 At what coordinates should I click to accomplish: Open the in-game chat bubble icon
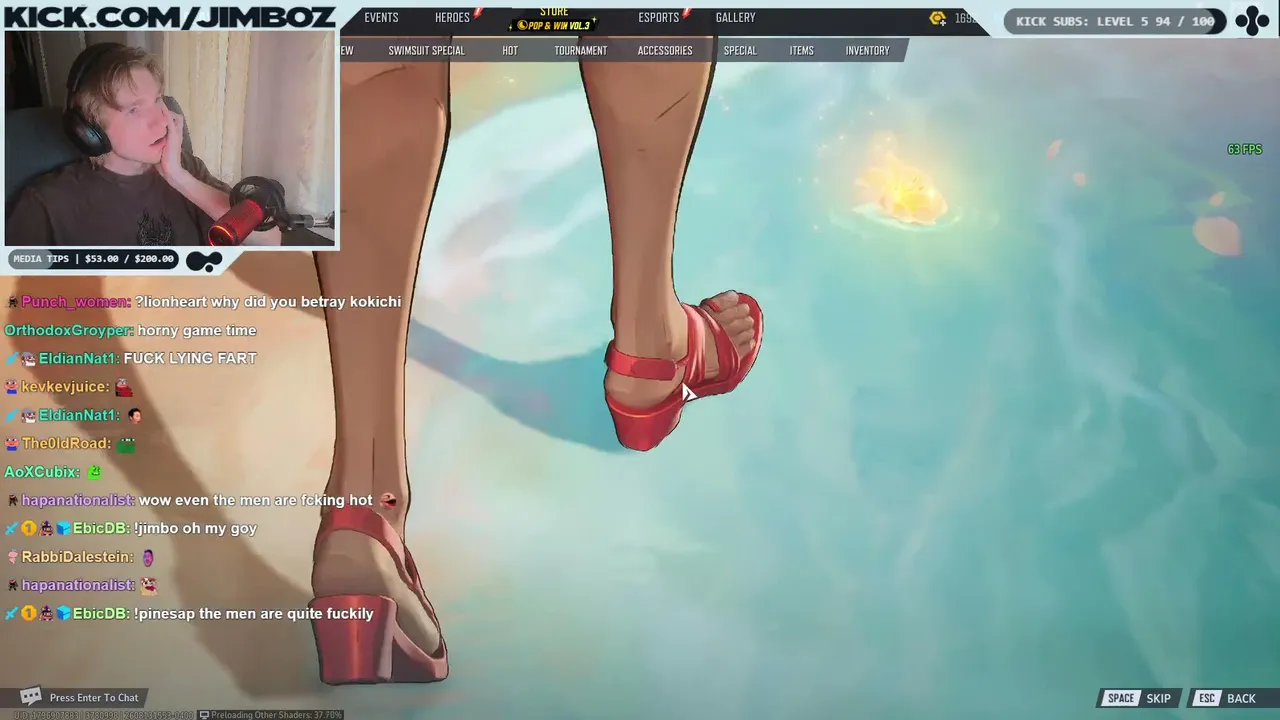(31, 696)
